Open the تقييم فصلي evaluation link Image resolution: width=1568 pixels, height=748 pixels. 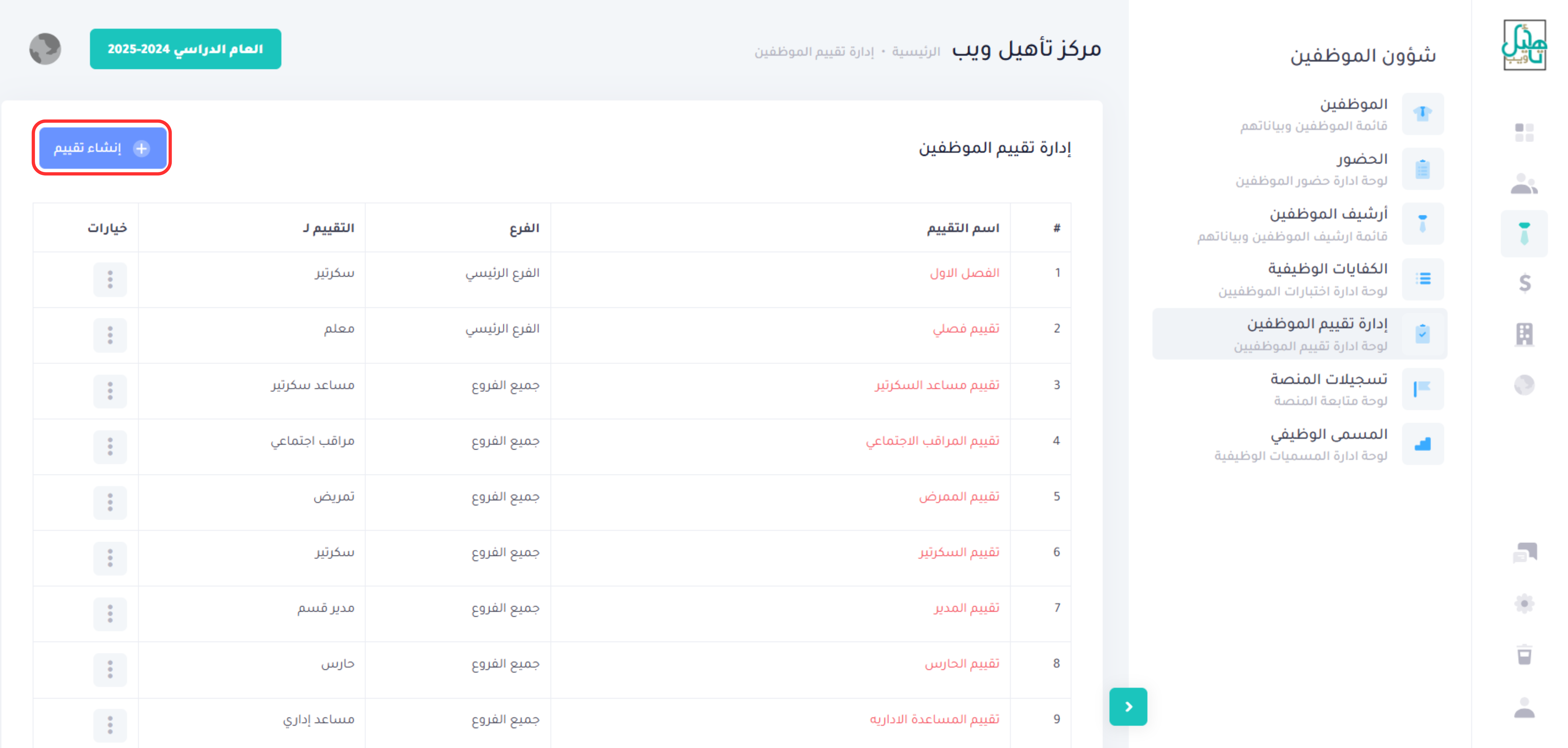[x=966, y=329]
